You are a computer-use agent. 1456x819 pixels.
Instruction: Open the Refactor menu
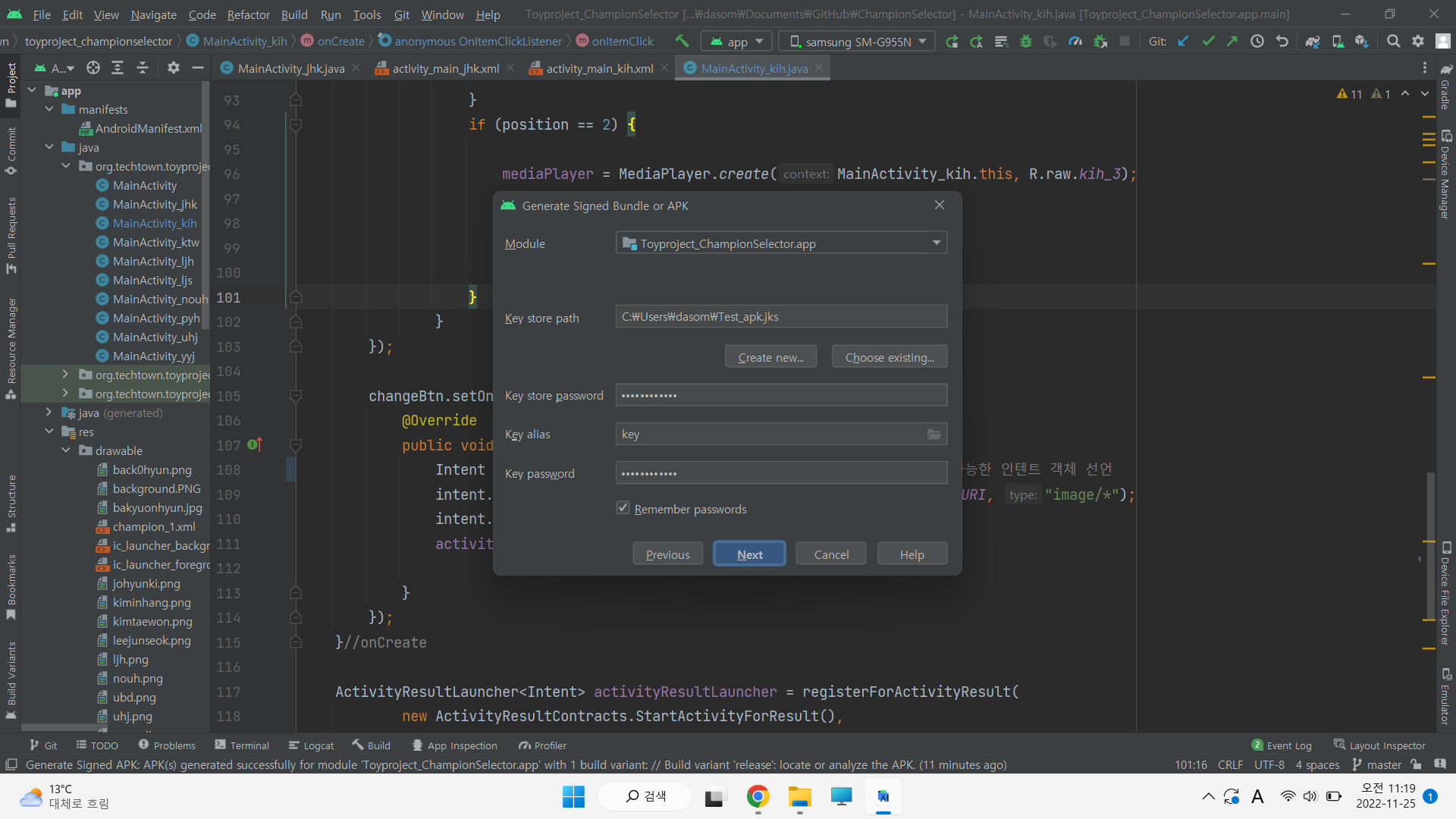click(x=248, y=14)
